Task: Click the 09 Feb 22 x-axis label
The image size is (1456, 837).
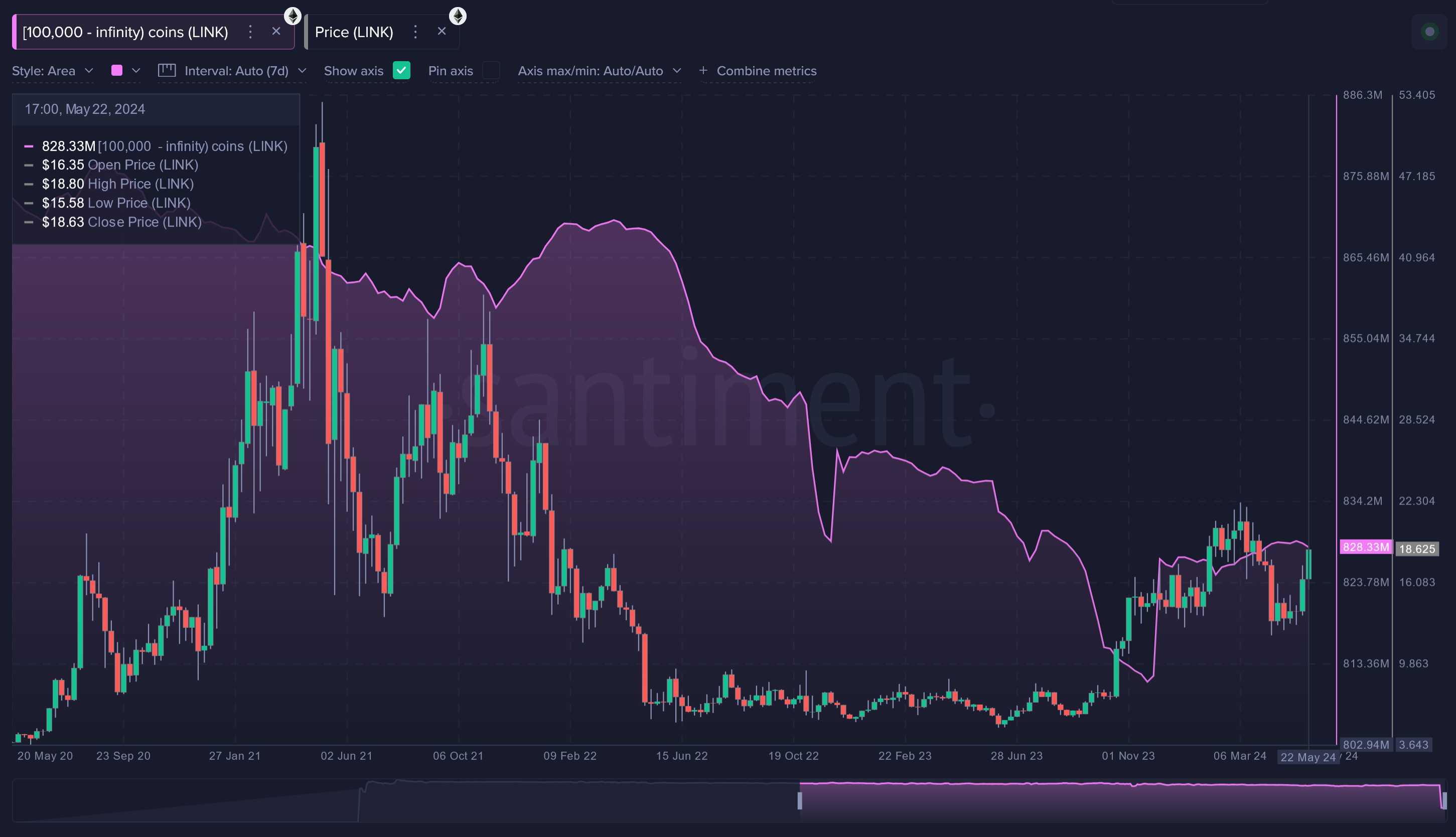Action: (570, 756)
